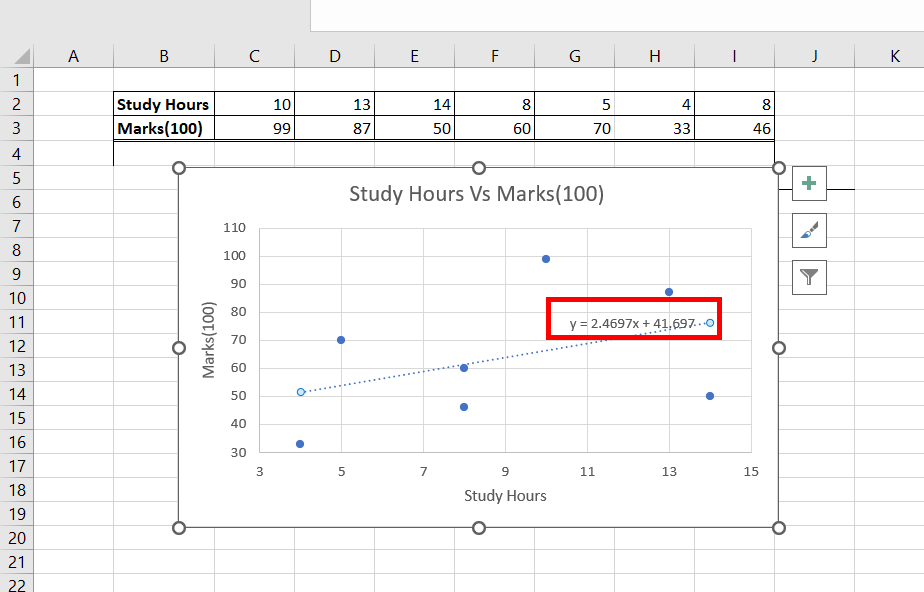
Task: Select cell with study hours value 5
Action: tap(575, 104)
